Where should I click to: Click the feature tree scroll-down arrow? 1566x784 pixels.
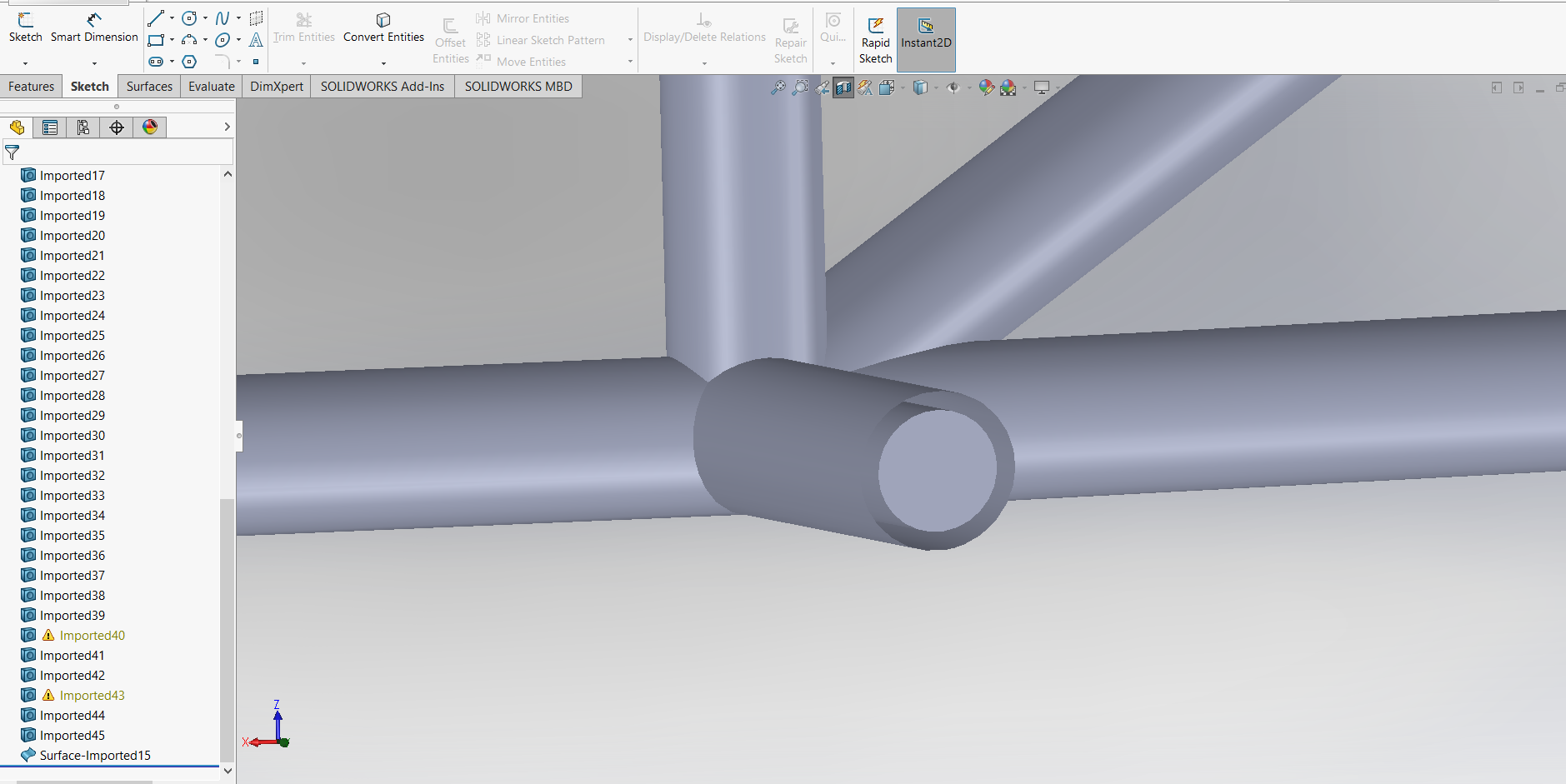tap(228, 772)
